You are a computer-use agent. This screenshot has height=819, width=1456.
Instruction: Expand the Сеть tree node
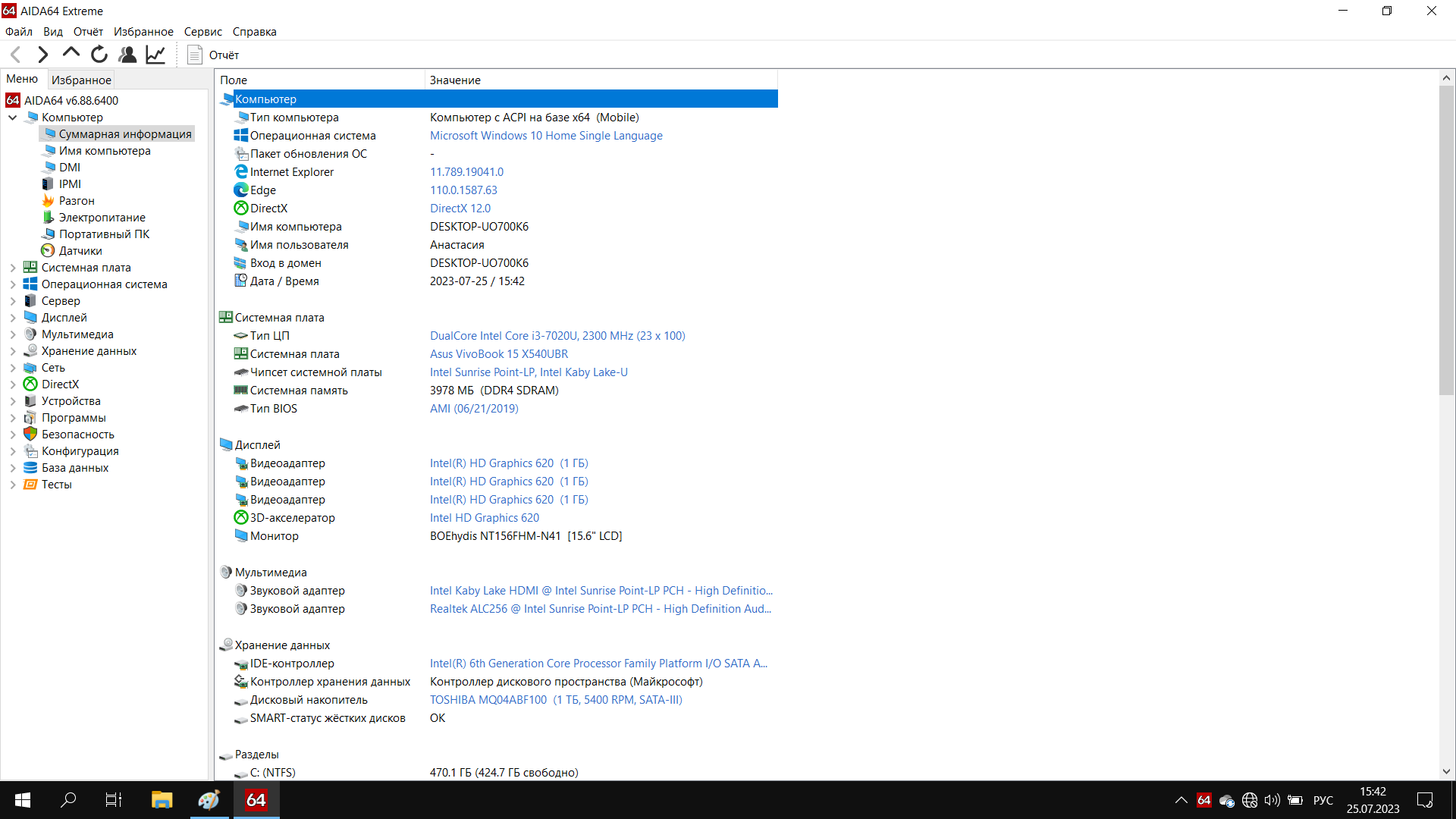click(13, 368)
